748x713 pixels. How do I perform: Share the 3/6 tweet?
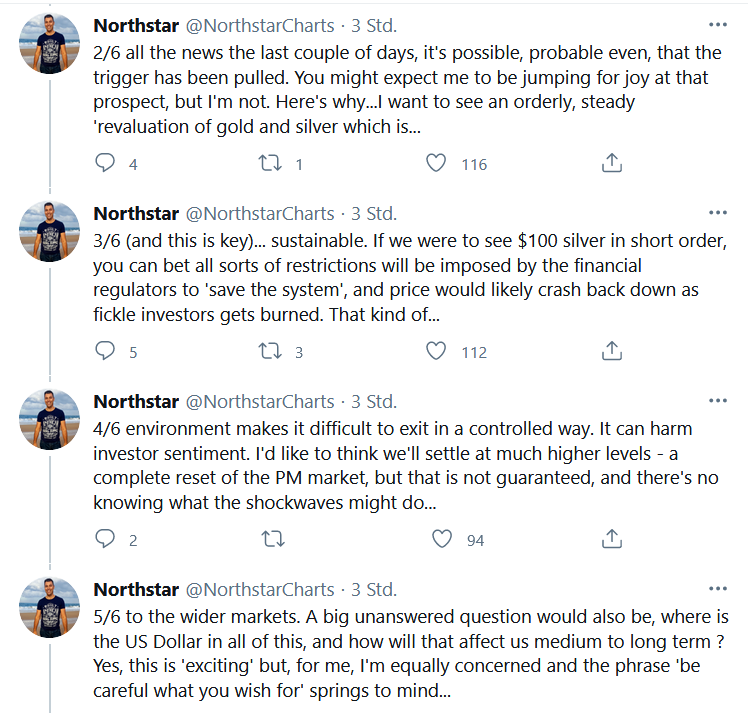(x=612, y=351)
